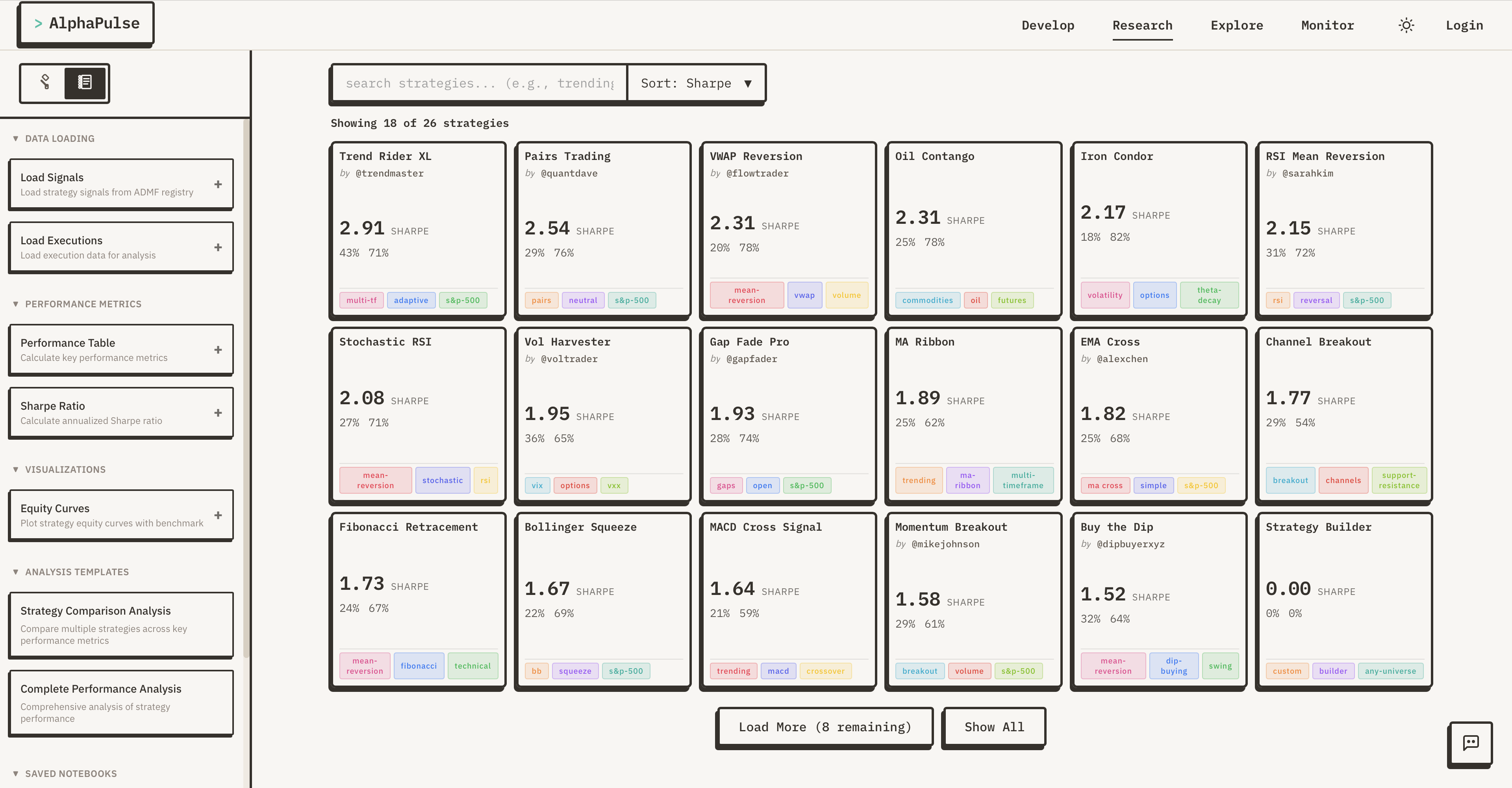Click the oil tag on Oil Contango
The height and width of the screenshot is (788, 1512).
pyautogui.click(x=975, y=300)
